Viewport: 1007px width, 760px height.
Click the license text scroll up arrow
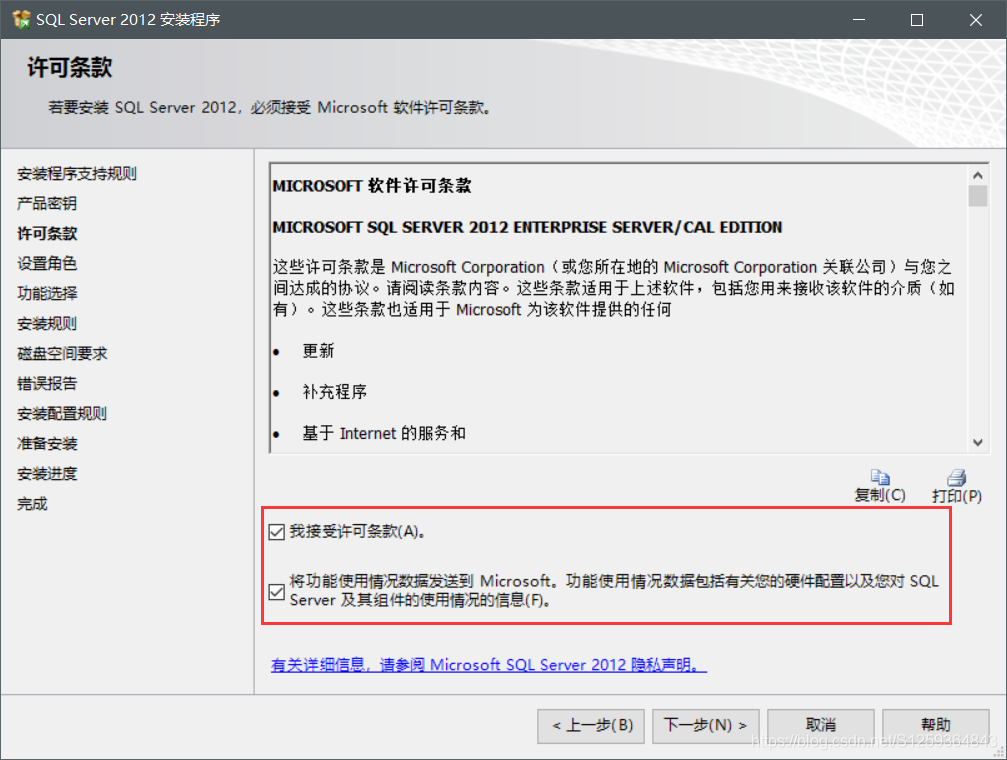(x=977, y=175)
